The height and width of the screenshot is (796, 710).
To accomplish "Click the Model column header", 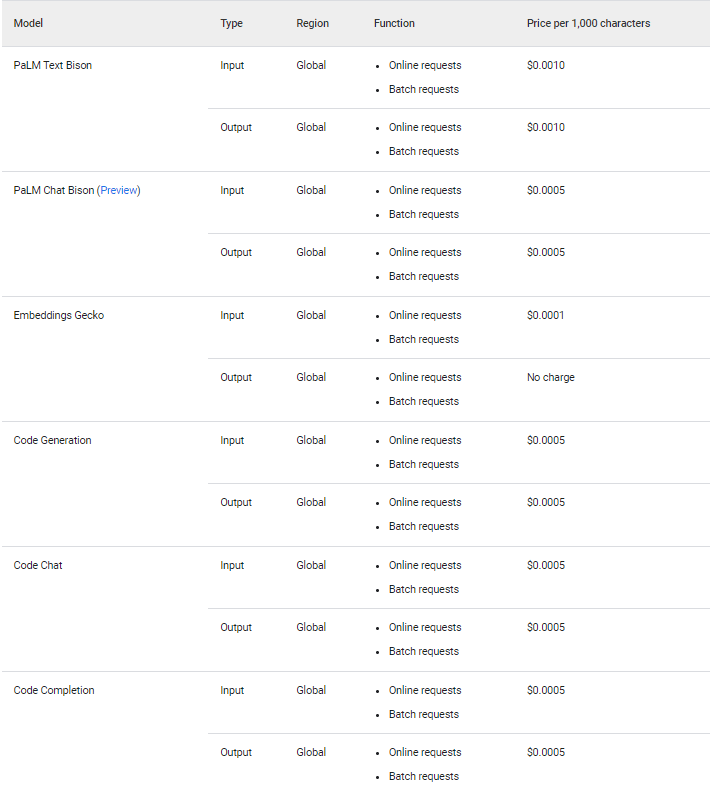I will (x=28, y=23).
